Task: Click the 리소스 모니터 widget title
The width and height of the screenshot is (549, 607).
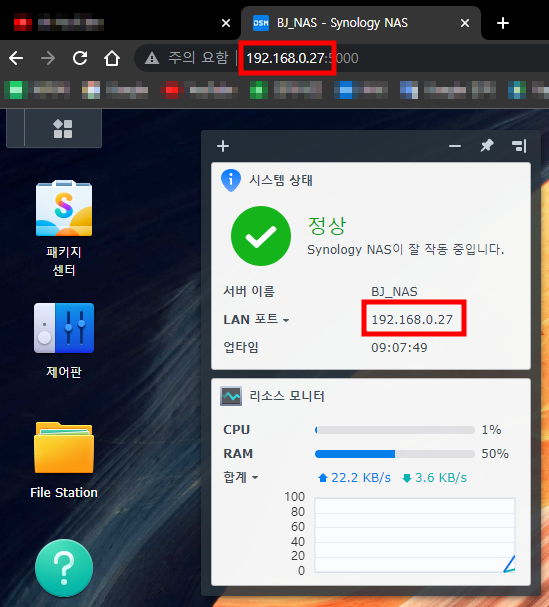Action: (287, 396)
